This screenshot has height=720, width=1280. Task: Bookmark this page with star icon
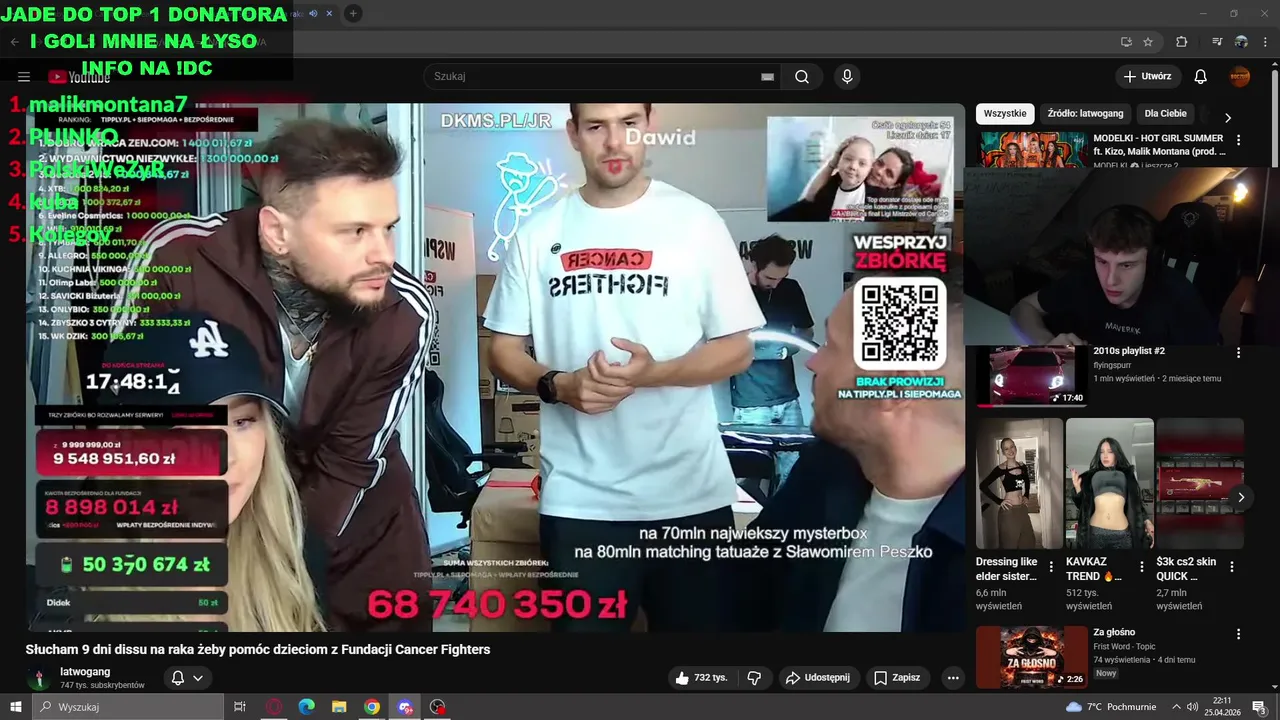point(1148,42)
